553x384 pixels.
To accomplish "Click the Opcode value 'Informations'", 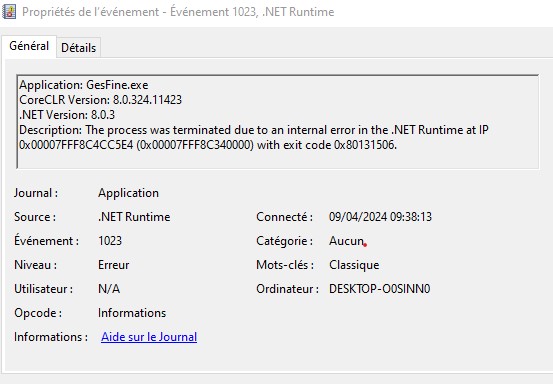I will tap(132, 313).
